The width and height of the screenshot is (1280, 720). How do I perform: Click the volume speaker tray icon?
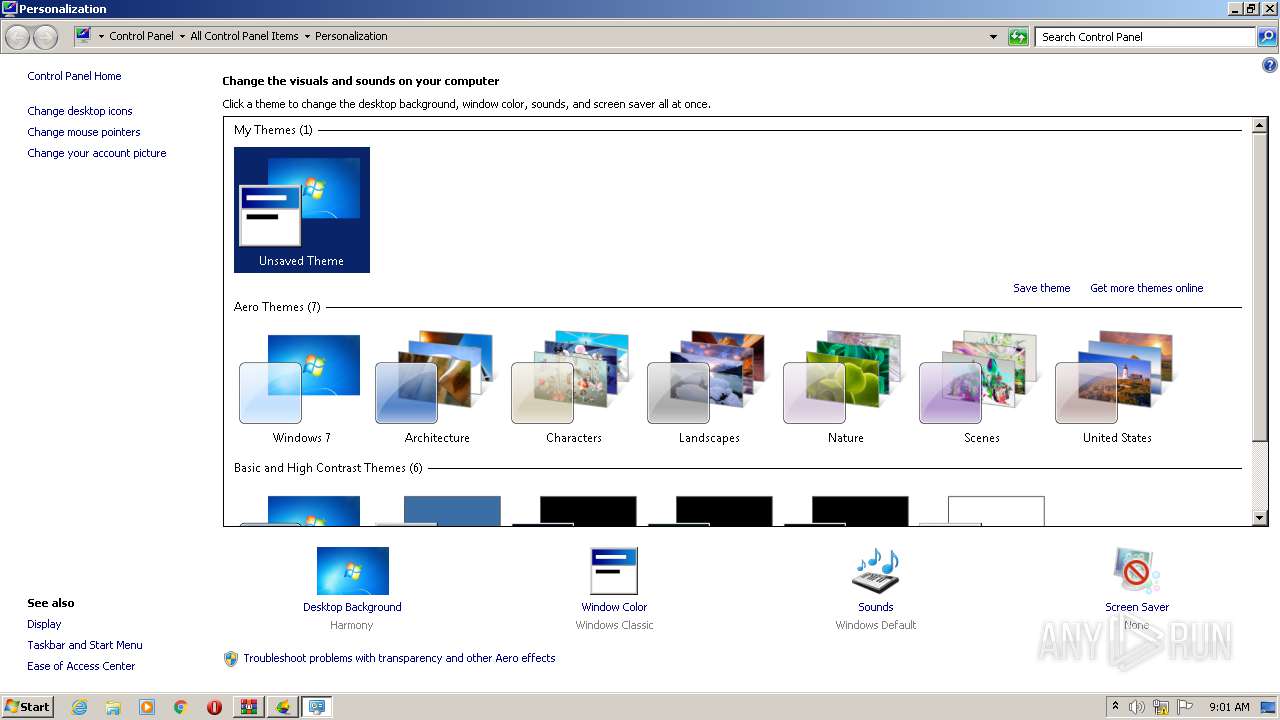click(x=1137, y=707)
